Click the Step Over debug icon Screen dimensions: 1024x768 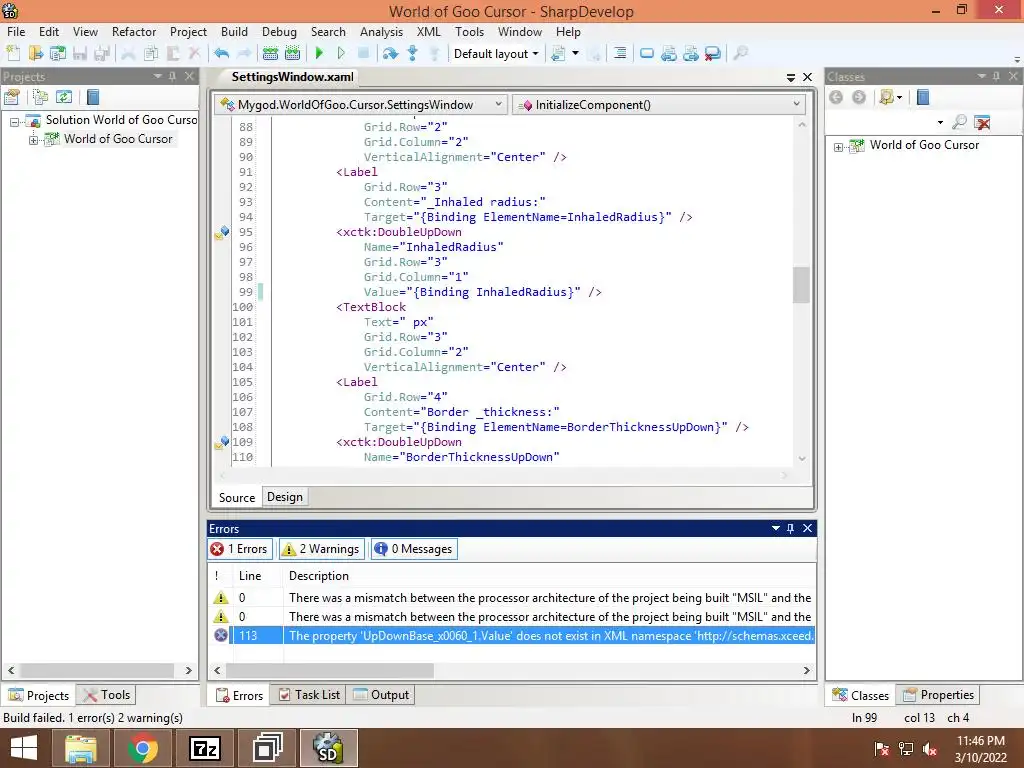(x=391, y=54)
